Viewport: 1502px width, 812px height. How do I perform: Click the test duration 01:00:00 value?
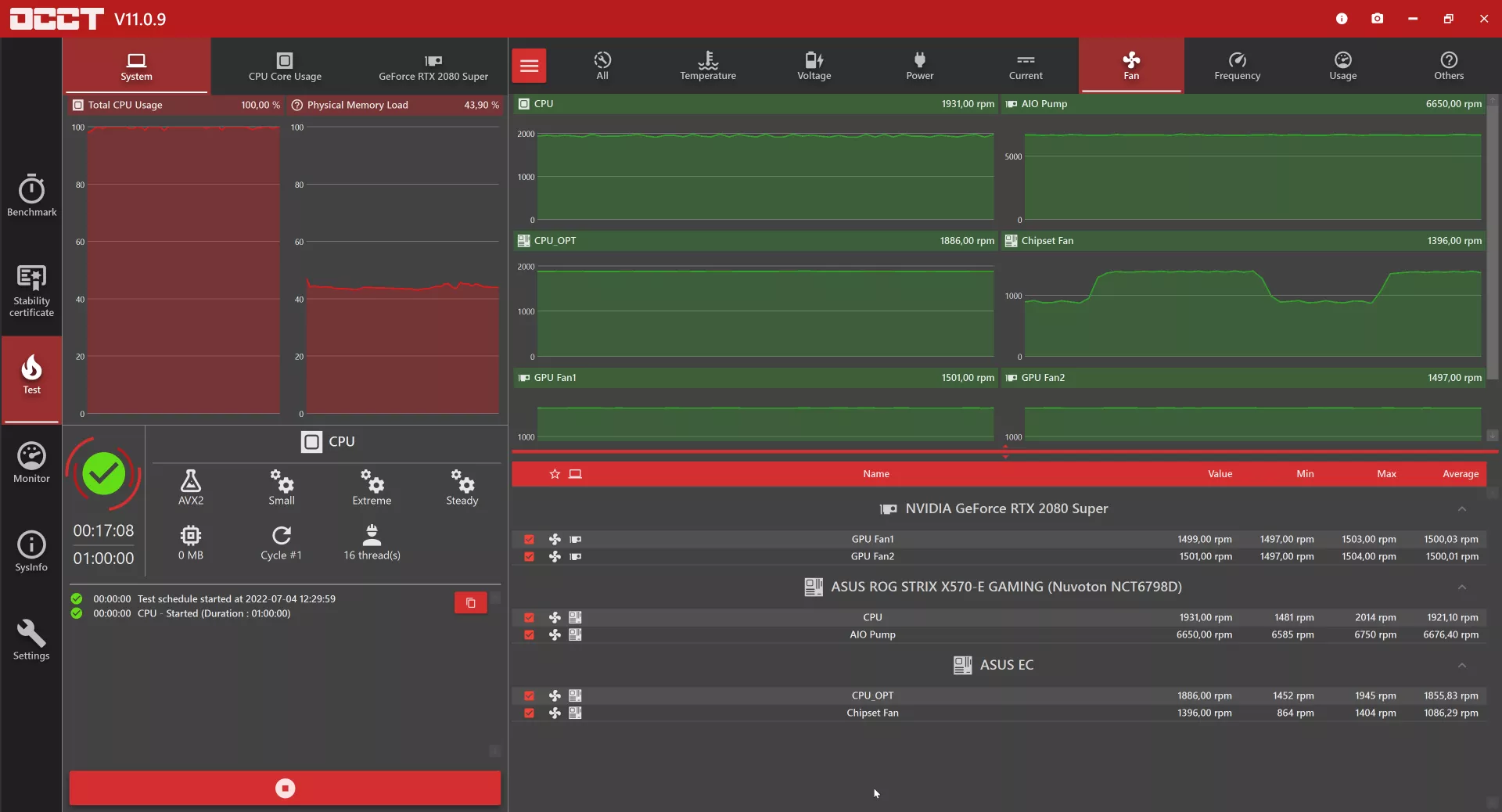[103, 559]
